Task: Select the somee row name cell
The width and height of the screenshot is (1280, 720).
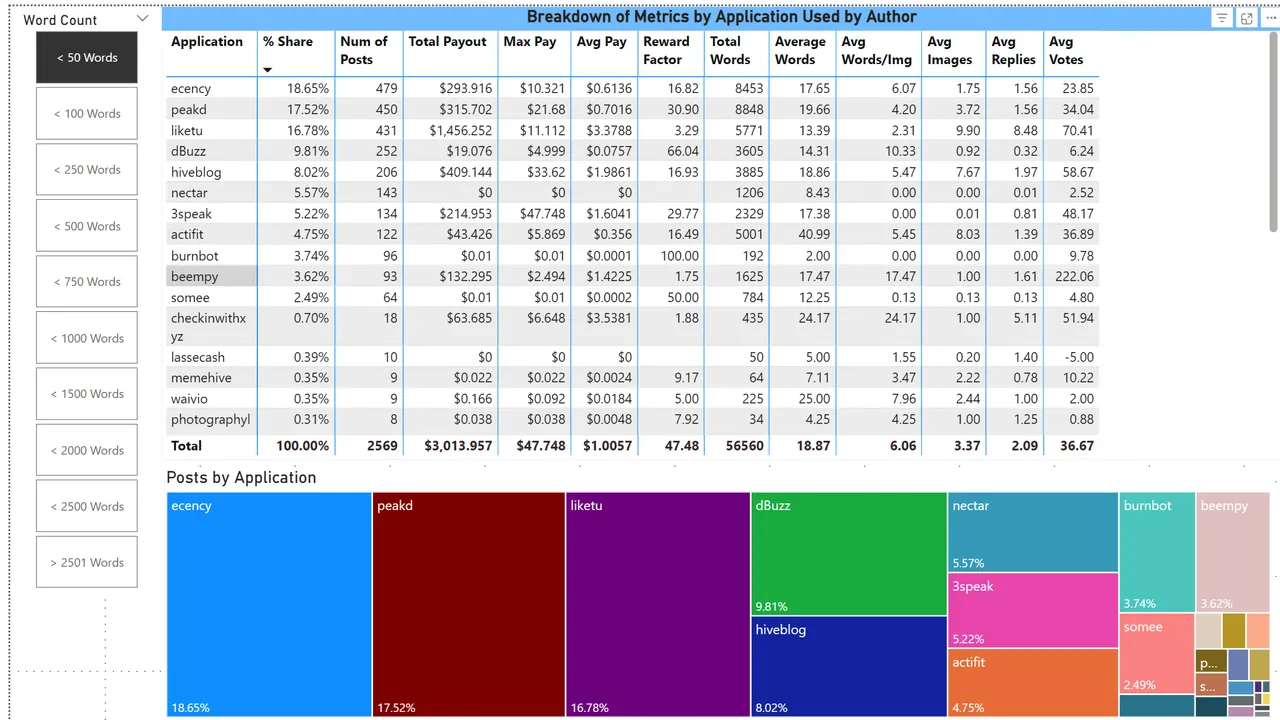Action: point(211,297)
